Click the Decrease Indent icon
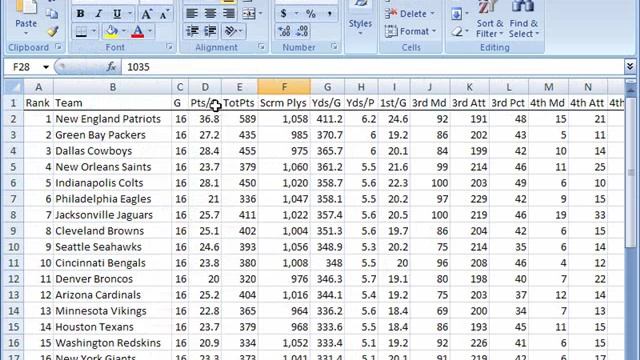 coord(192,31)
